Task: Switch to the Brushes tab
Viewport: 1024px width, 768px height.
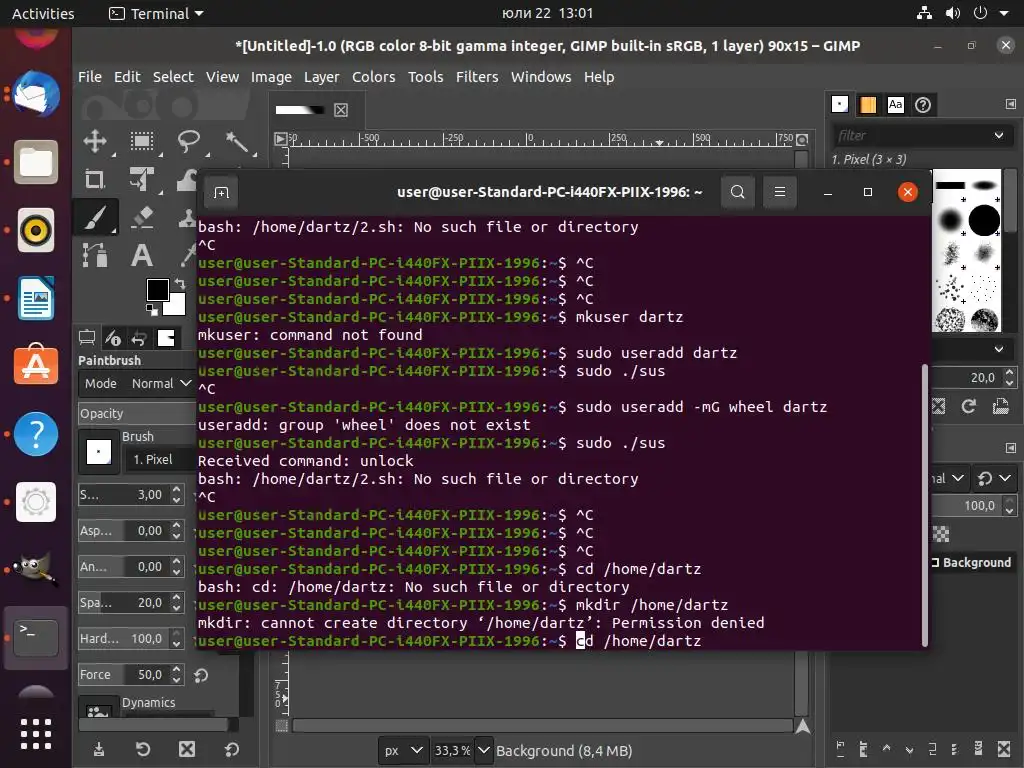Action: point(840,104)
